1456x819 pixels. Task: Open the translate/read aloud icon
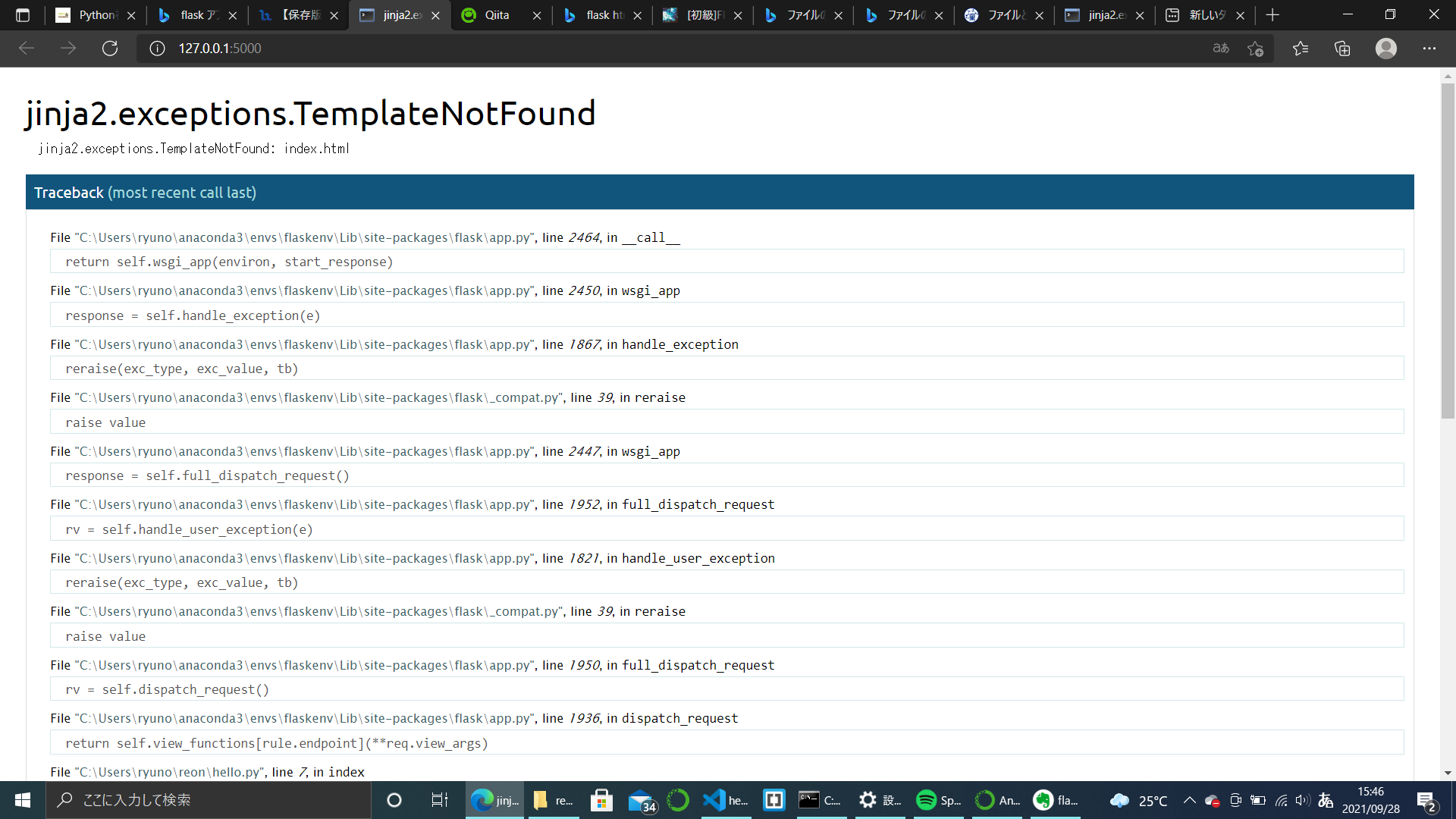1221,49
